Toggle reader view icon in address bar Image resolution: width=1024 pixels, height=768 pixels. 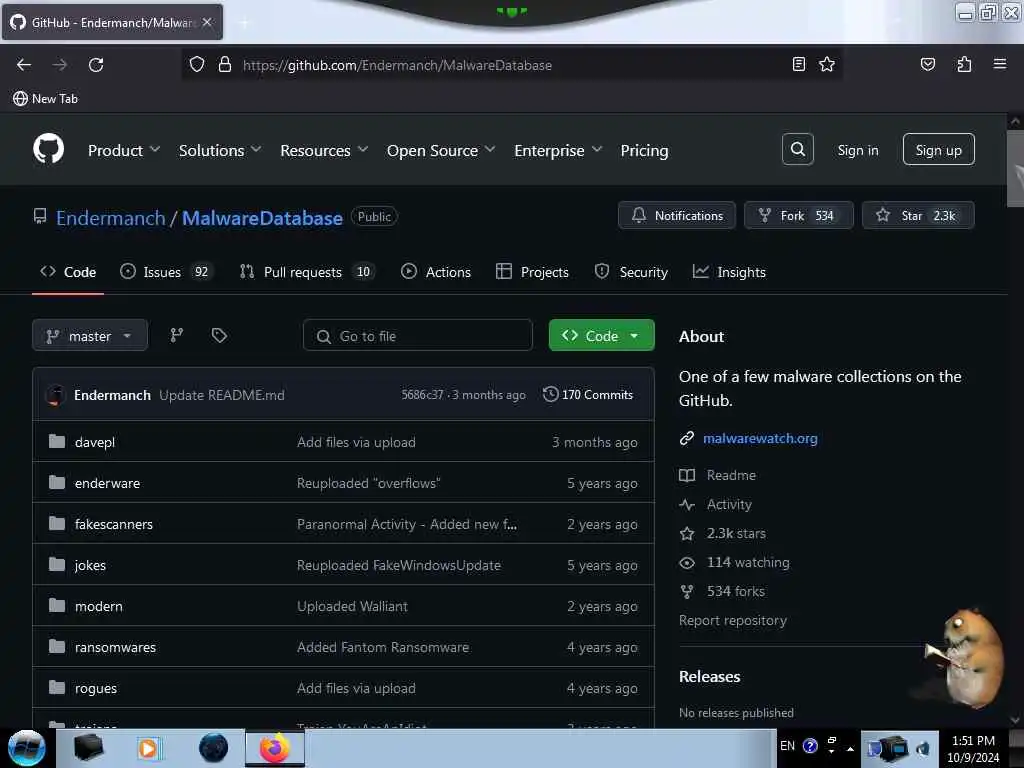pos(798,64)
